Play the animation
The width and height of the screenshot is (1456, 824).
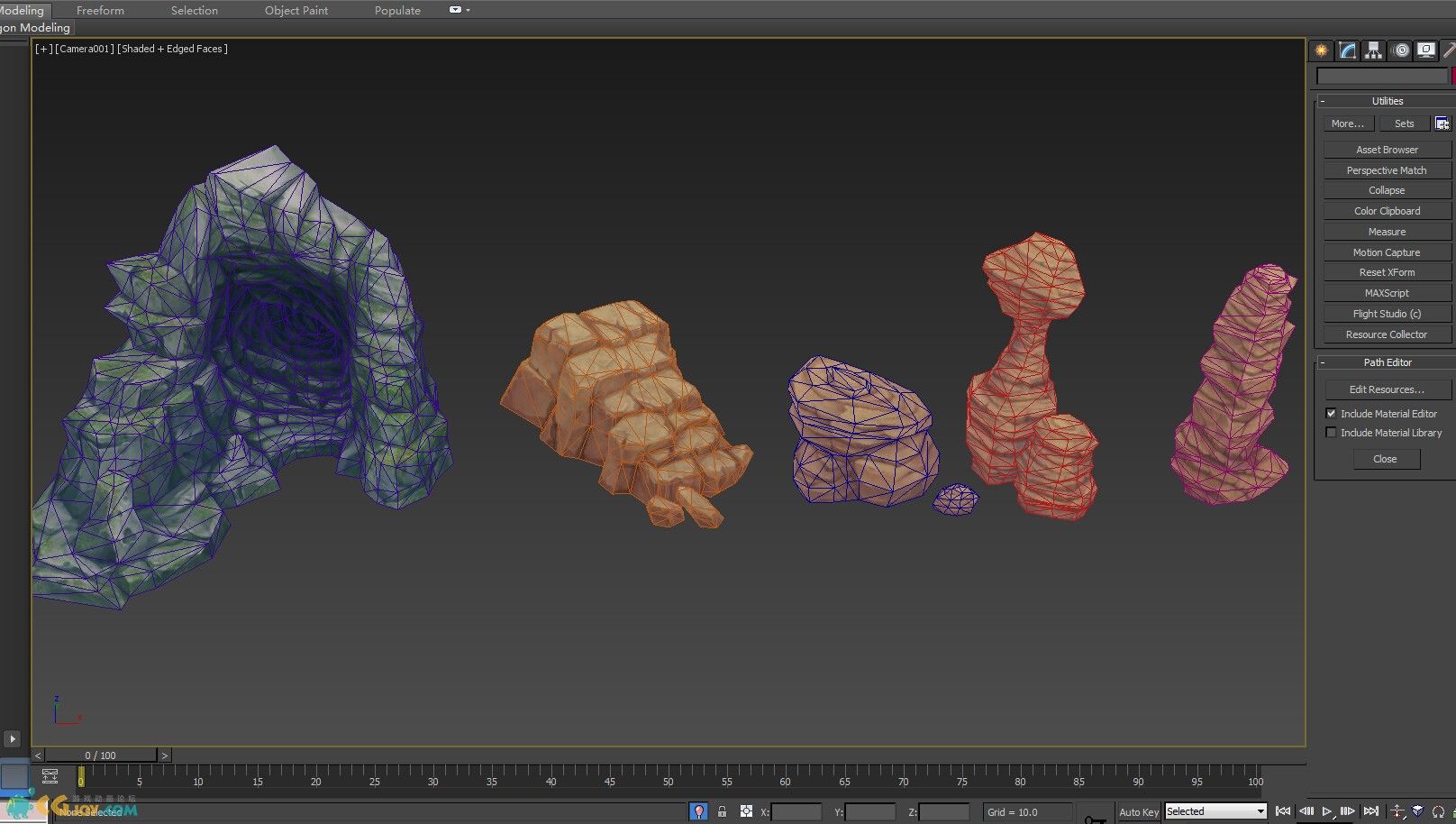pos(1327,811)
